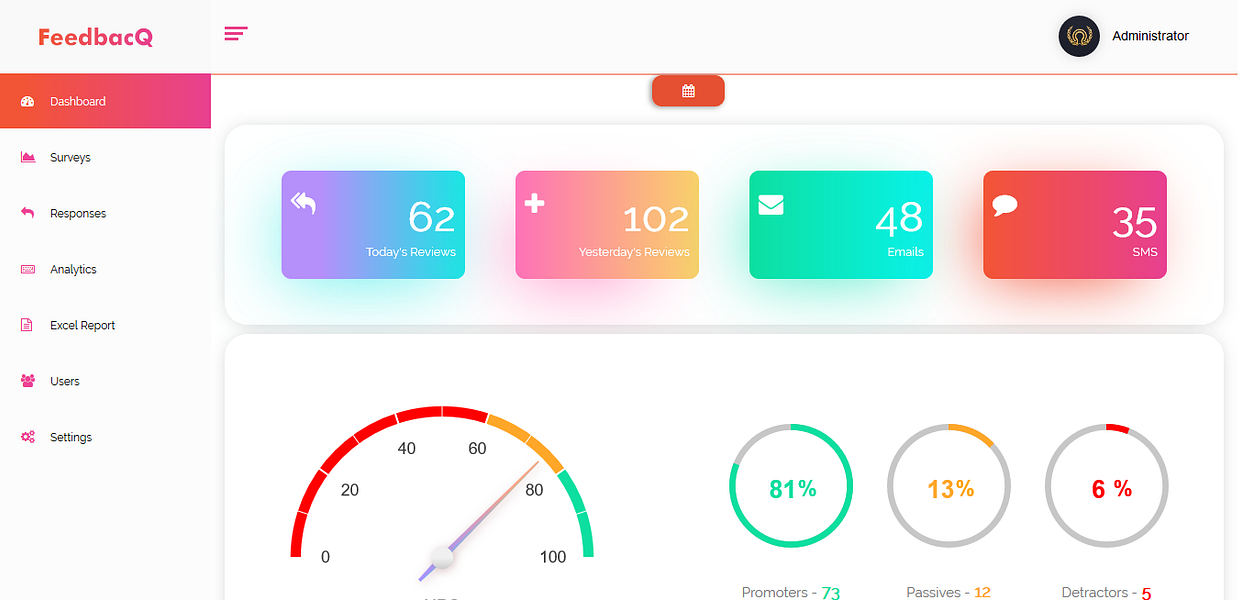The image size is (1253, 600).
Task: Click the Passives - 12 label
Action: (948, 593)
